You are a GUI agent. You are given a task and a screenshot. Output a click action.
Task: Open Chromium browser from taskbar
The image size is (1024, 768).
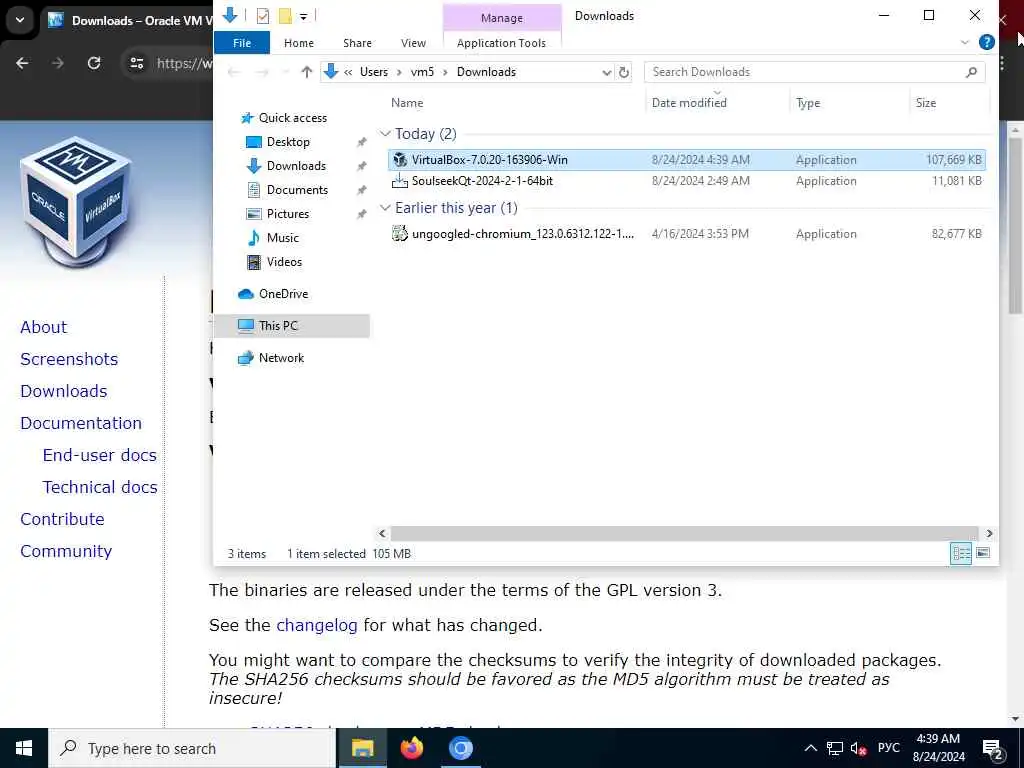point(460,748)
